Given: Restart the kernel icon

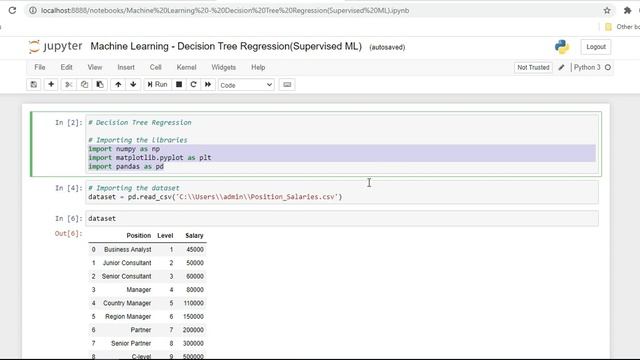Looking at the screenshot, I should click(x=193, y=84).
